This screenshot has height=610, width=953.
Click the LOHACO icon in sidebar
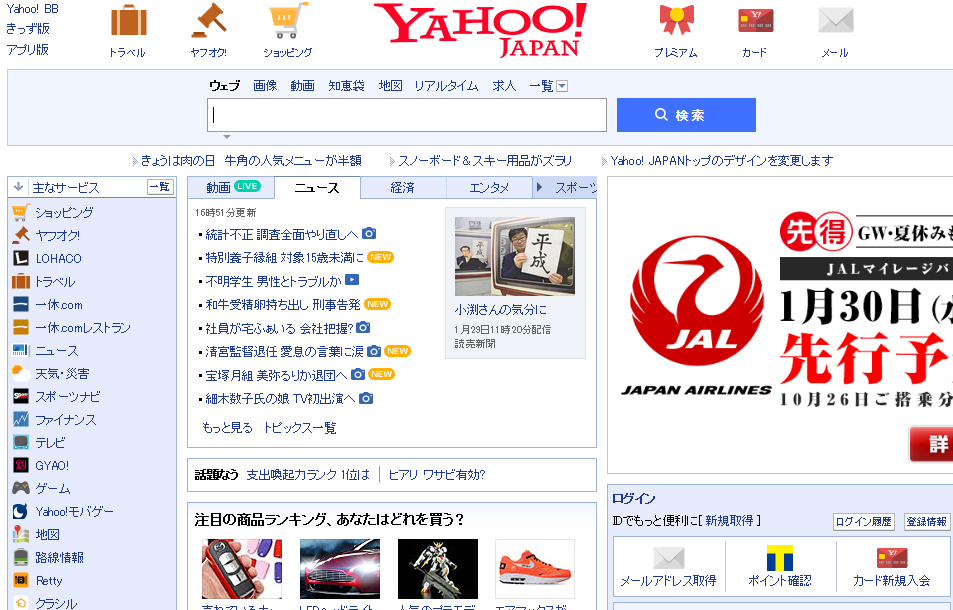pyautogui.click(x=21, y=258)
